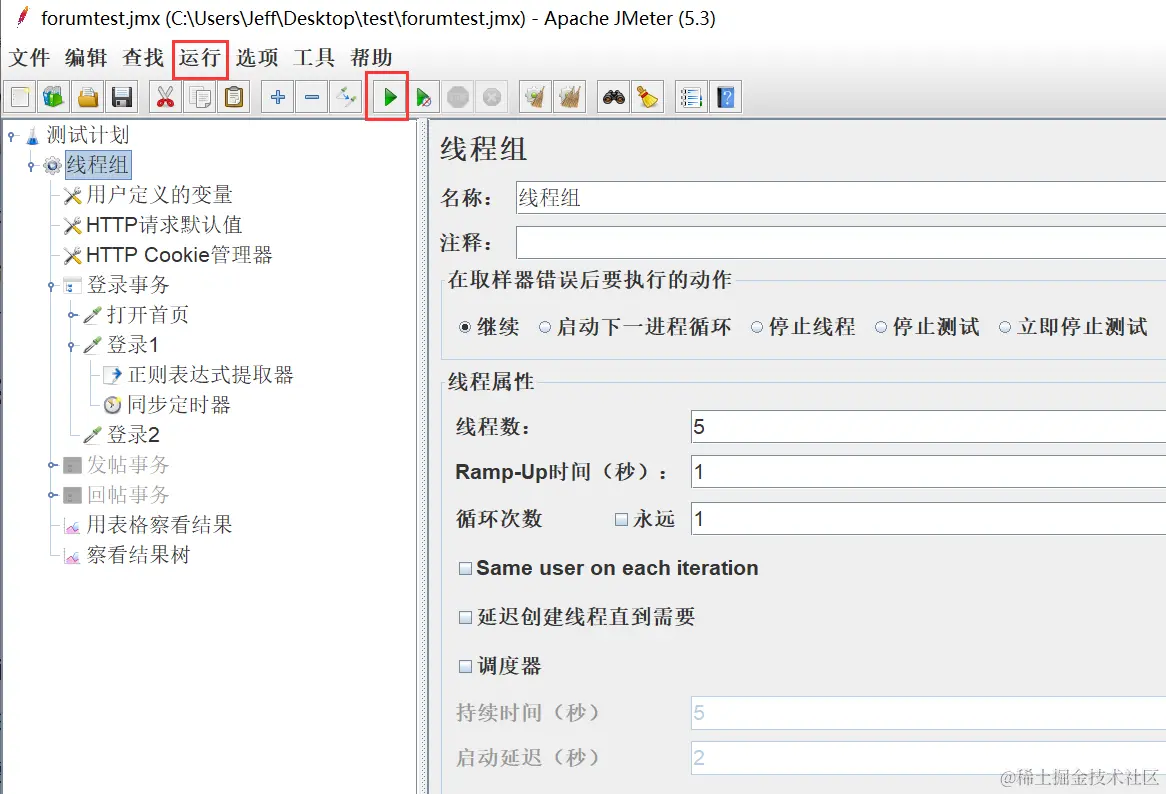This screenshot has width=1166, height=794.
Task: Click the 注释 comment field
Action: pyautogui.click(x=840, y=242)
